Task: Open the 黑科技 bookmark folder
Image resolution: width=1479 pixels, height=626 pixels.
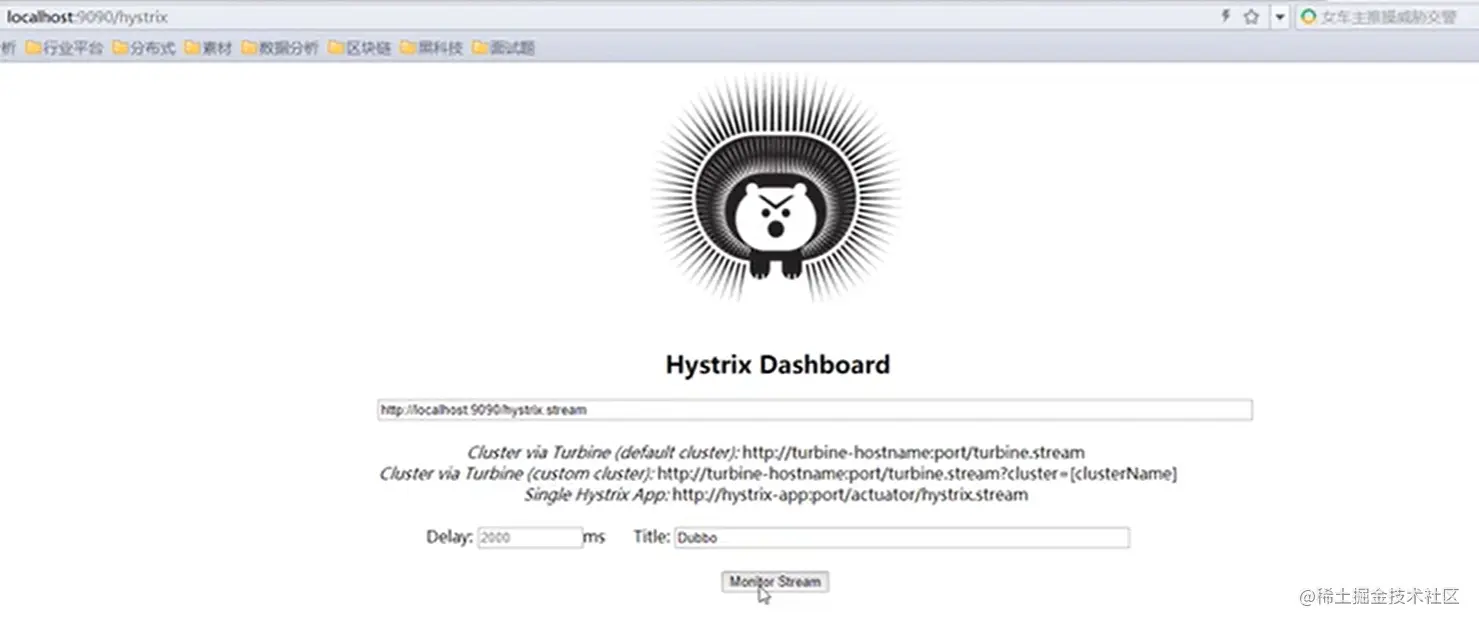Action: tap(432, 47)
